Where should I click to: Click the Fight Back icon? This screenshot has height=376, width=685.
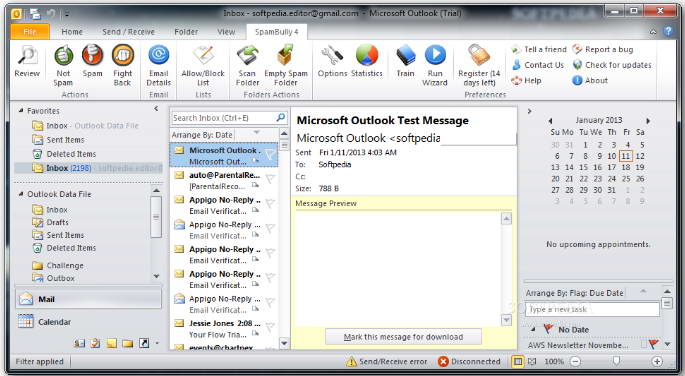(123, 66)
